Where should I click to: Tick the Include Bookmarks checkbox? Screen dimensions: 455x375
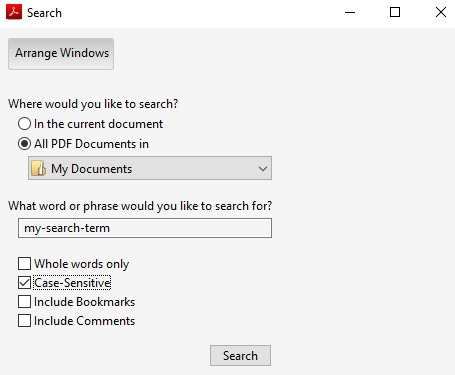[24, 301]
